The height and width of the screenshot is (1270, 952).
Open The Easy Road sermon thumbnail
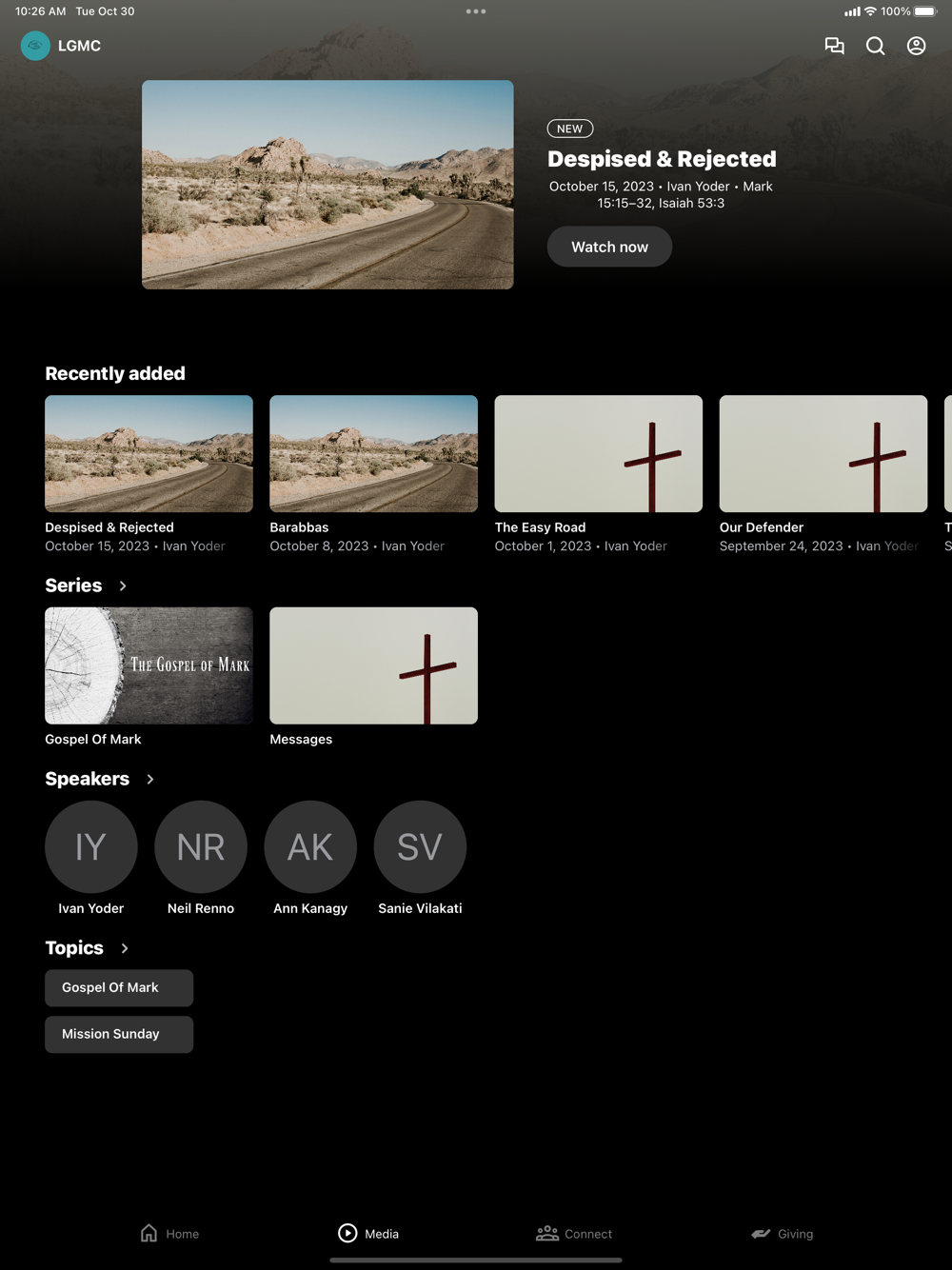[598, 453]
